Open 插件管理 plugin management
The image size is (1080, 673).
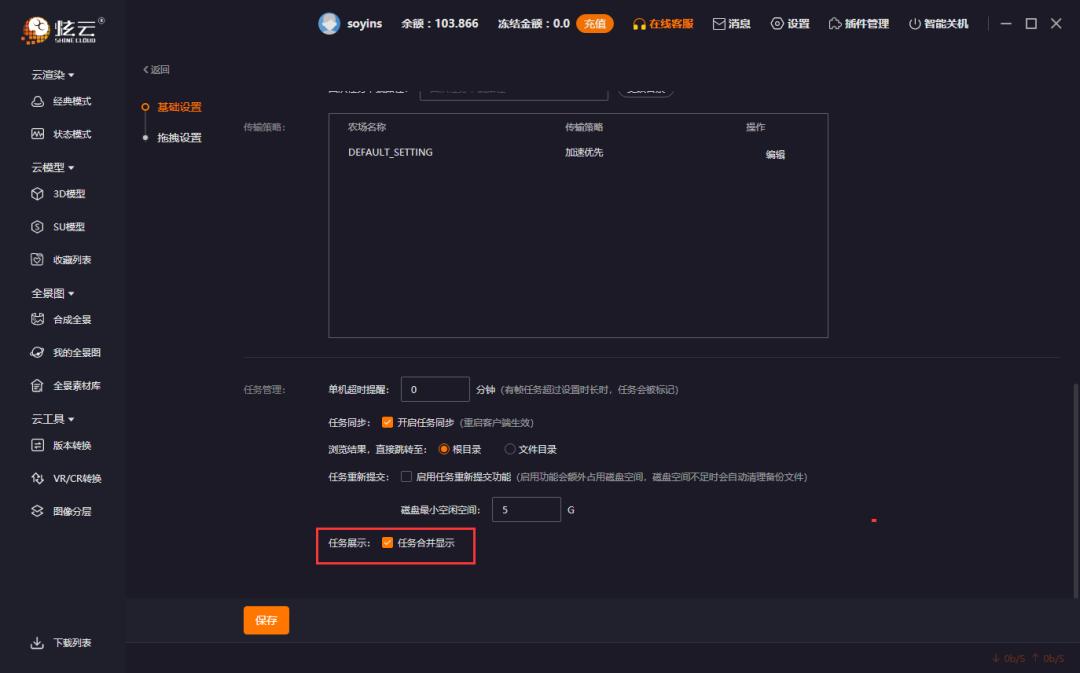pyautogui.click(x=858, y=23)
